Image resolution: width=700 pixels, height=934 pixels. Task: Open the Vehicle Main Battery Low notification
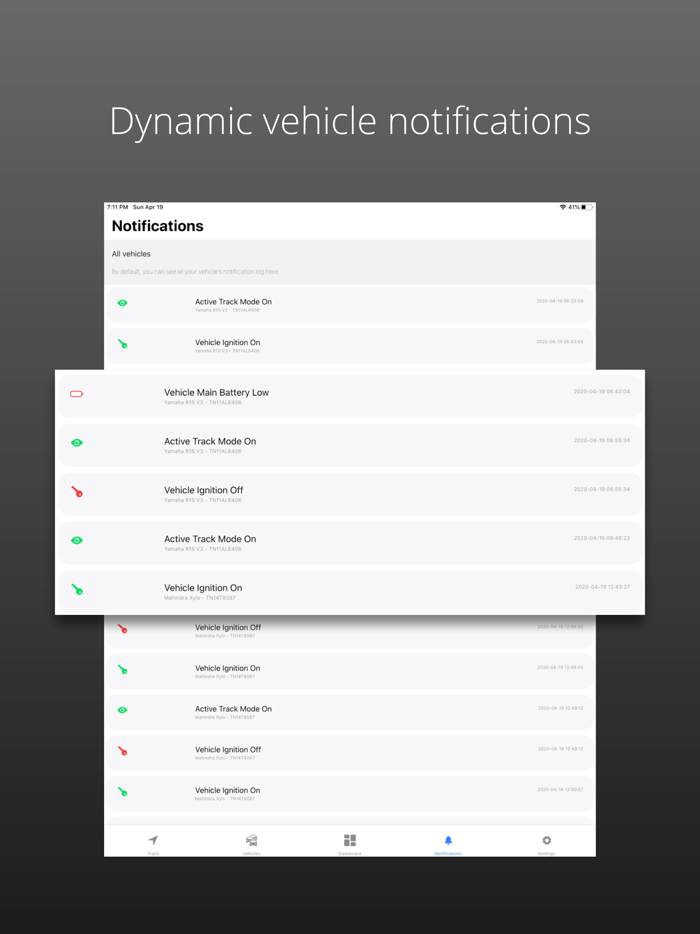[216, 393]
